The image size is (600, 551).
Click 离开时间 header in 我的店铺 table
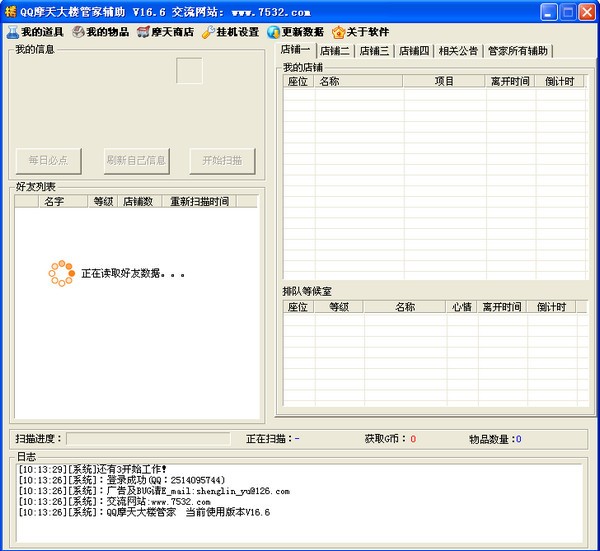click(510, 81)
